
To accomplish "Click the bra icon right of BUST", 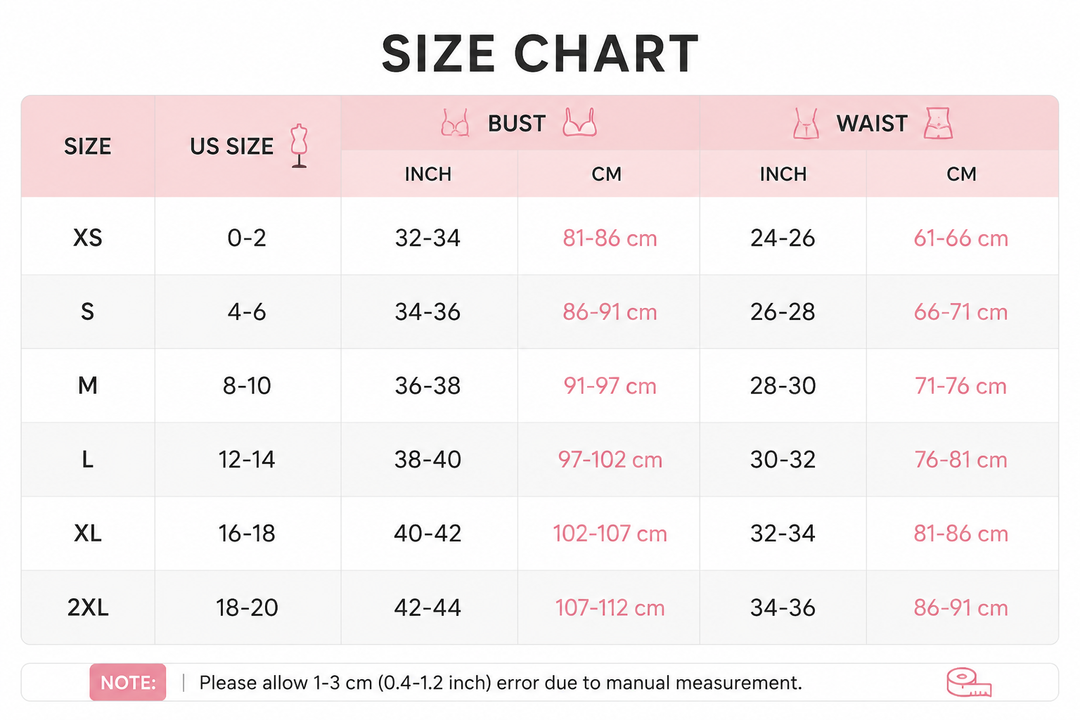I will pyautogui.click(x=579, y=122).
